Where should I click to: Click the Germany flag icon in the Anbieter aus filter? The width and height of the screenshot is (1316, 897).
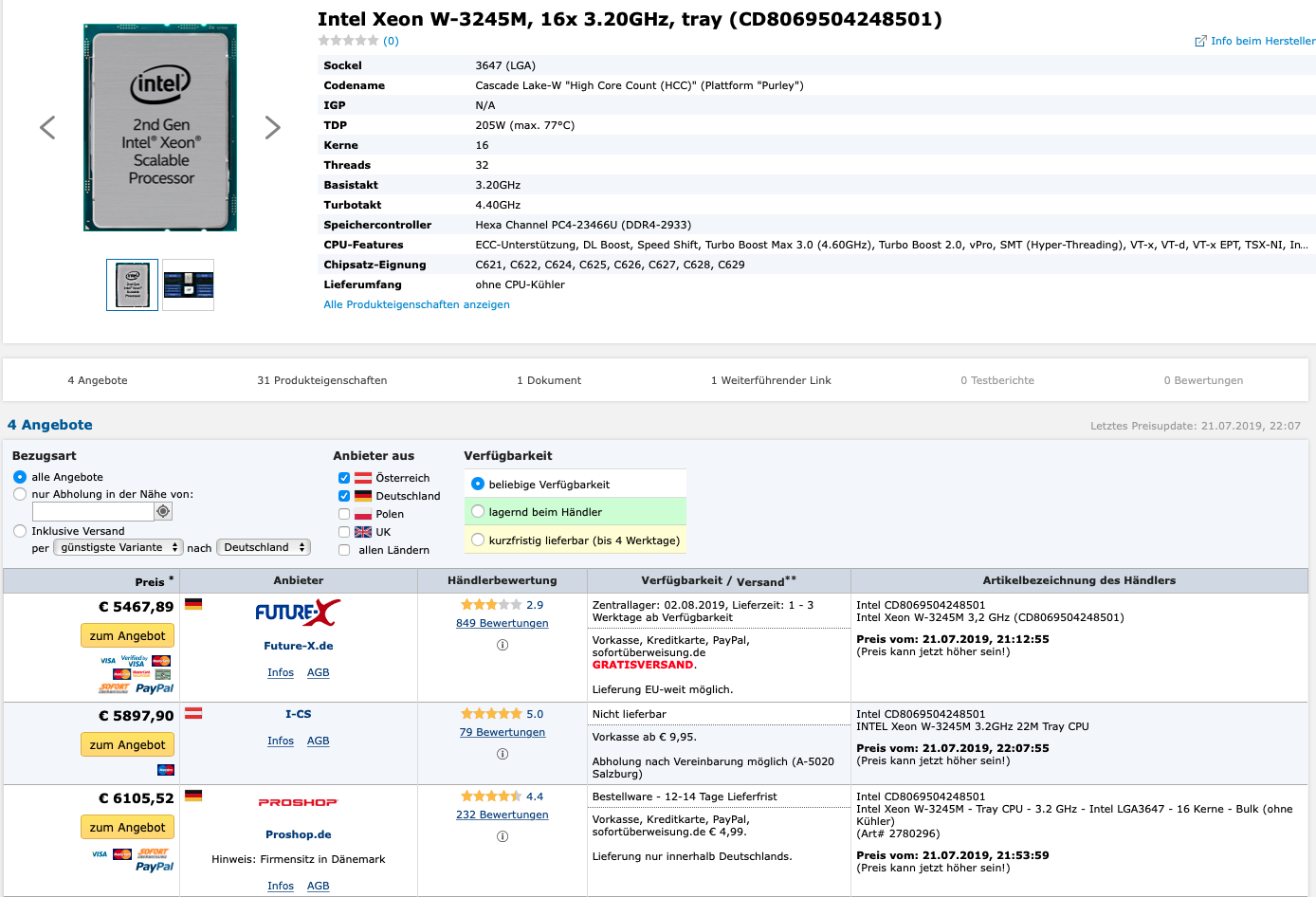(363, 496)
